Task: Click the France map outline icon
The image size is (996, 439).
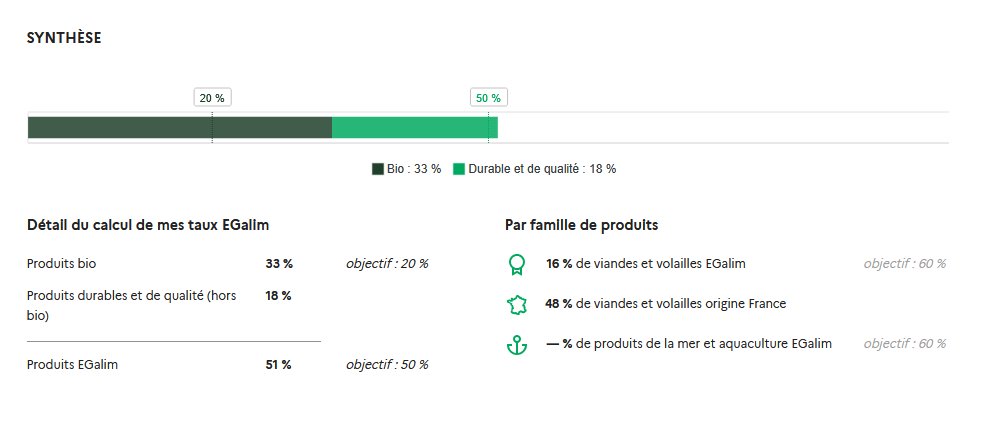Action: (516, 304)
